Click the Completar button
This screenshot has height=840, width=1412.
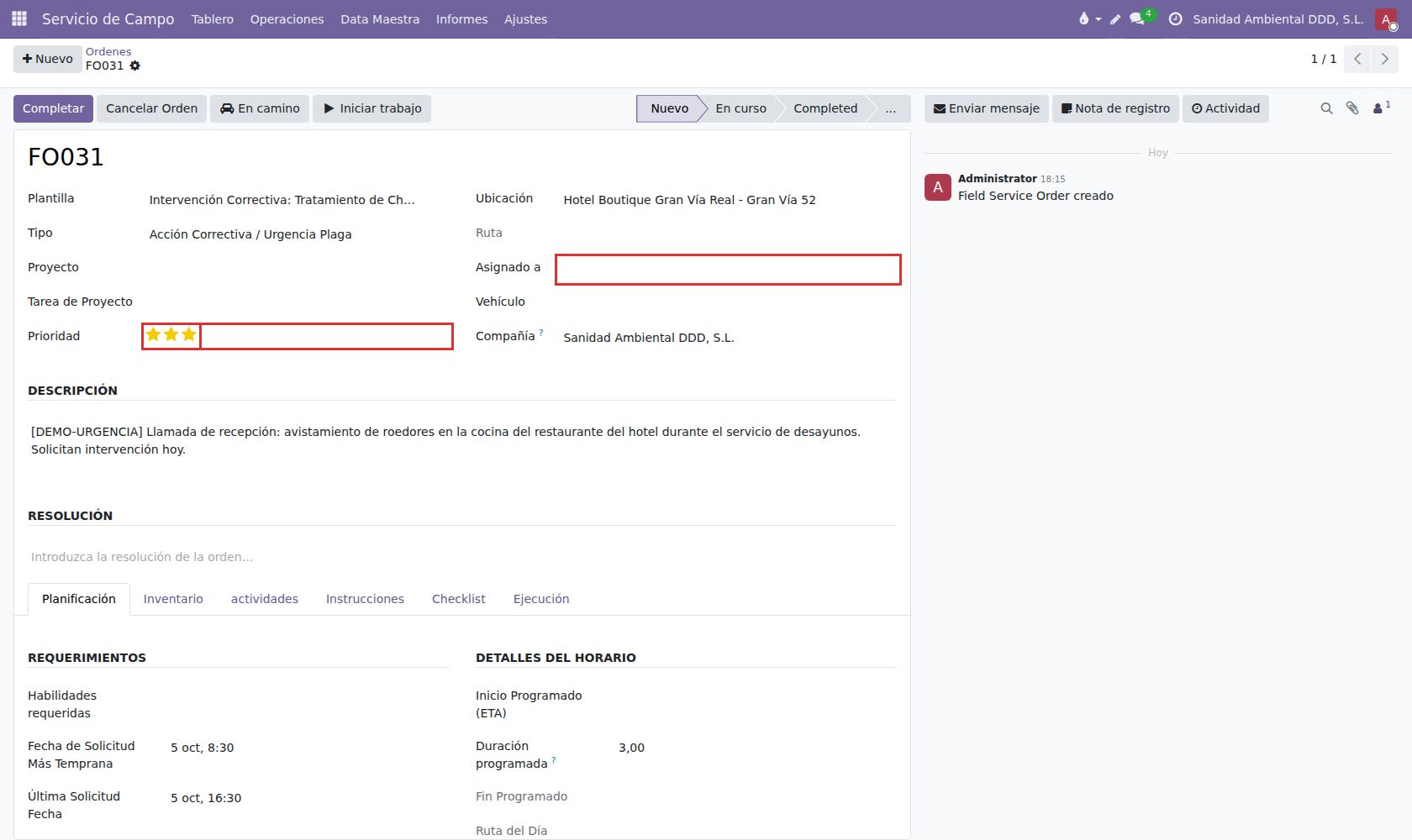point(53,108)
